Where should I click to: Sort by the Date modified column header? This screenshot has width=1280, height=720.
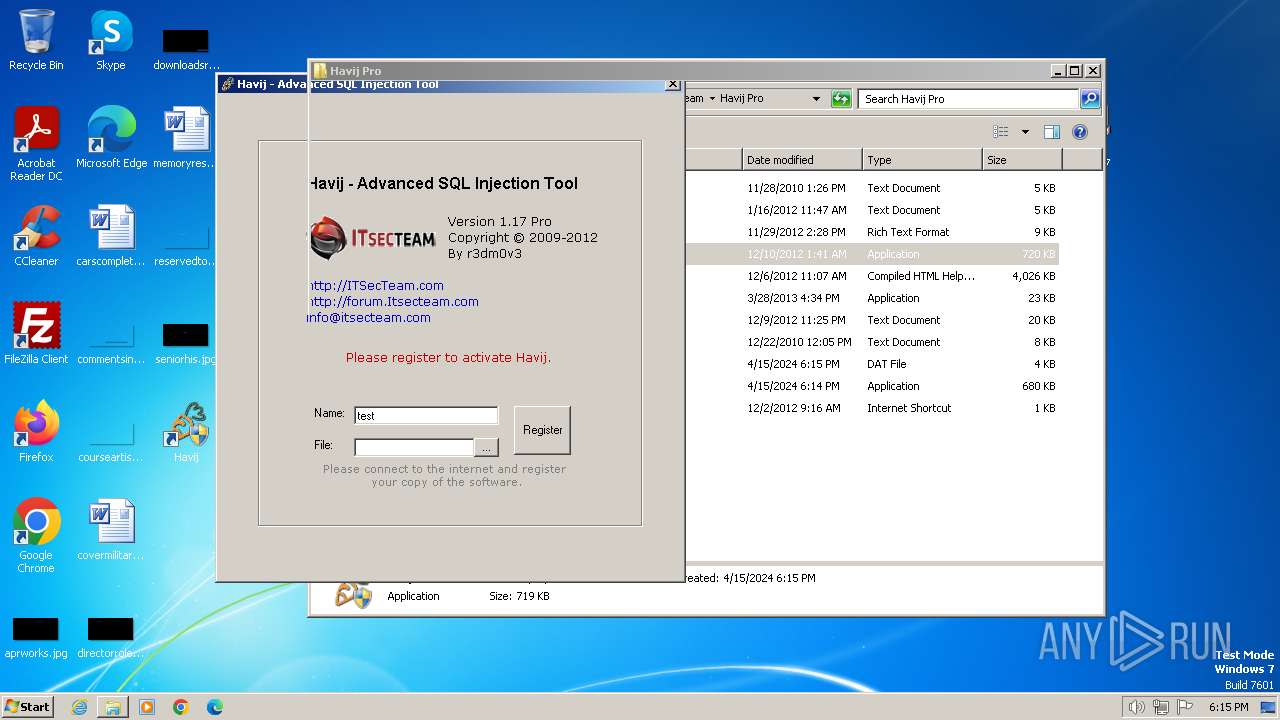802,160
